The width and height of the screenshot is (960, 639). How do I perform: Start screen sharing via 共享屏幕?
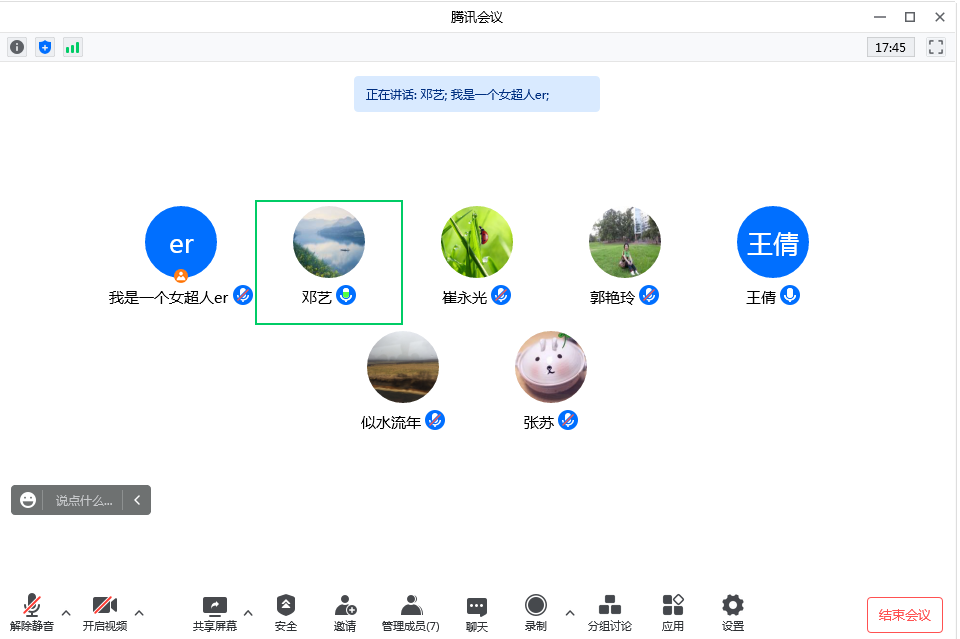(x=214, y=613)
